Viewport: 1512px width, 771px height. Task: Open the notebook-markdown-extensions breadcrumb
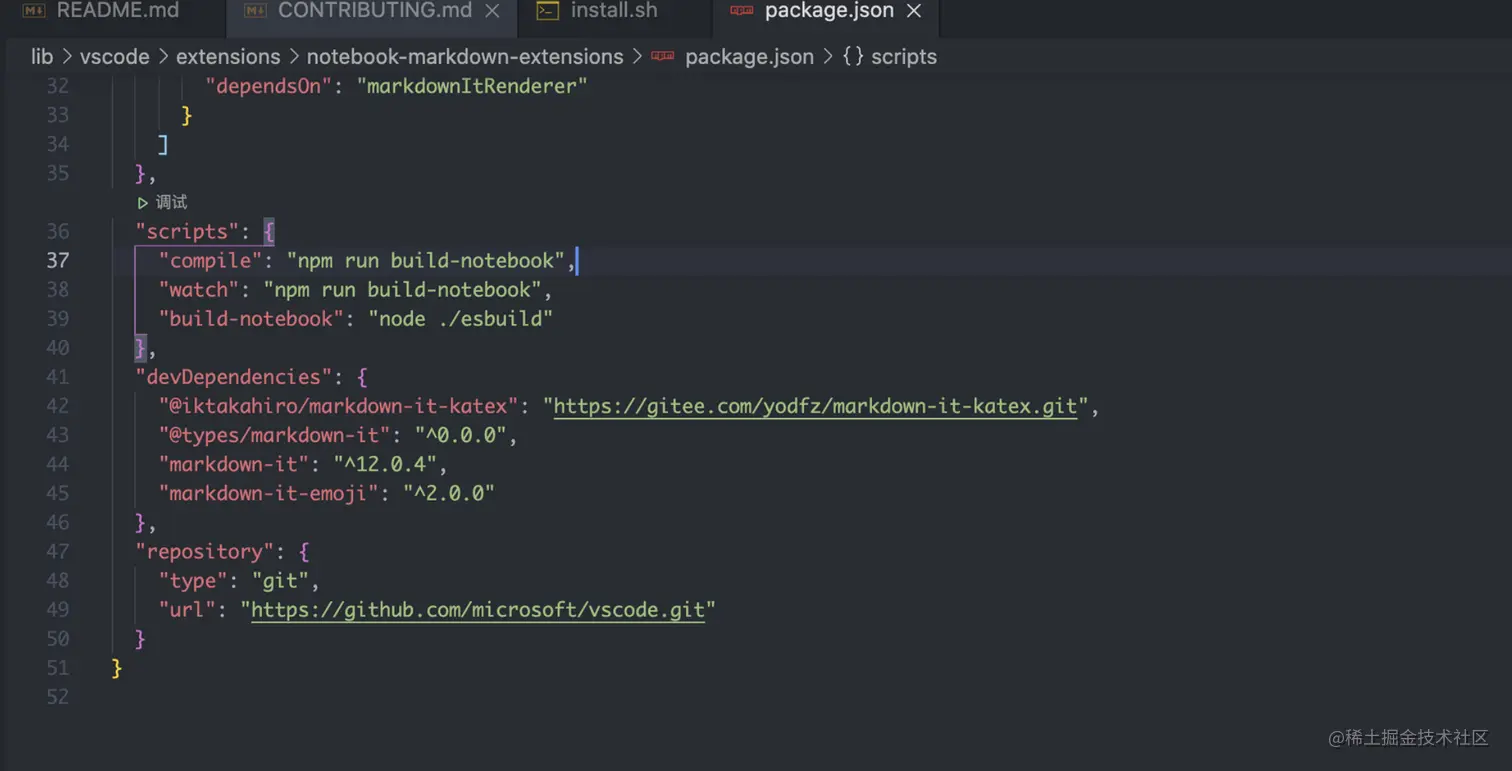pos(465,57)
